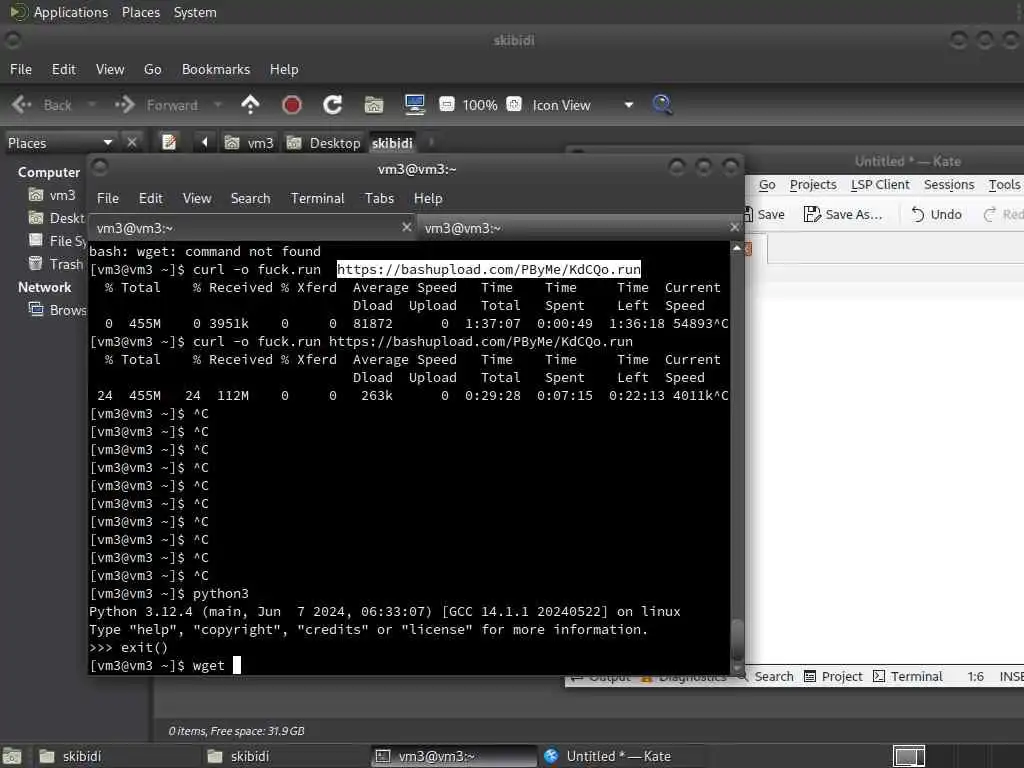Select Desktop in the path bar
The image size is (1024, 768).
(323, 143)
